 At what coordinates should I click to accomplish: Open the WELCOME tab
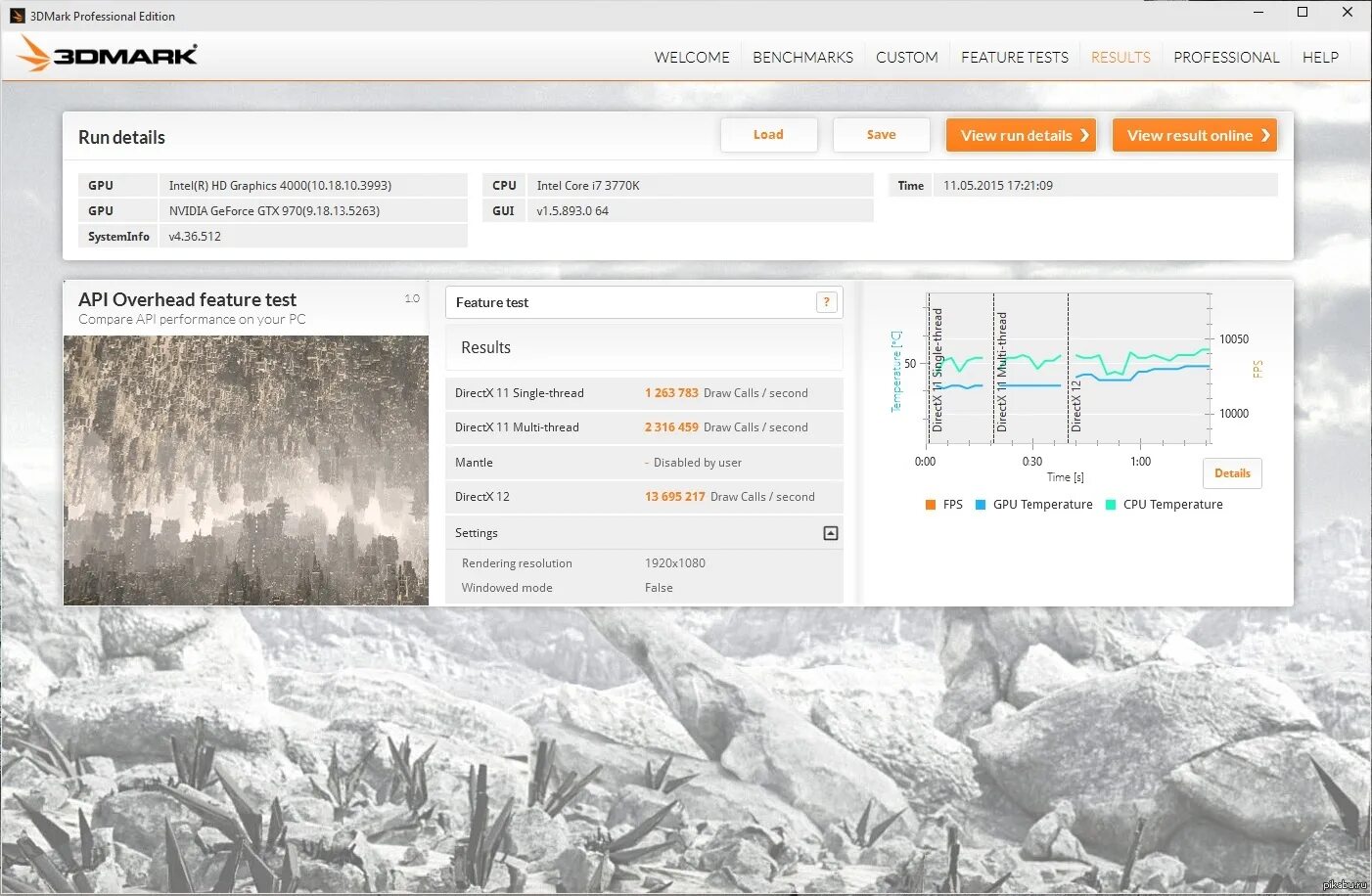pos(692,57)
